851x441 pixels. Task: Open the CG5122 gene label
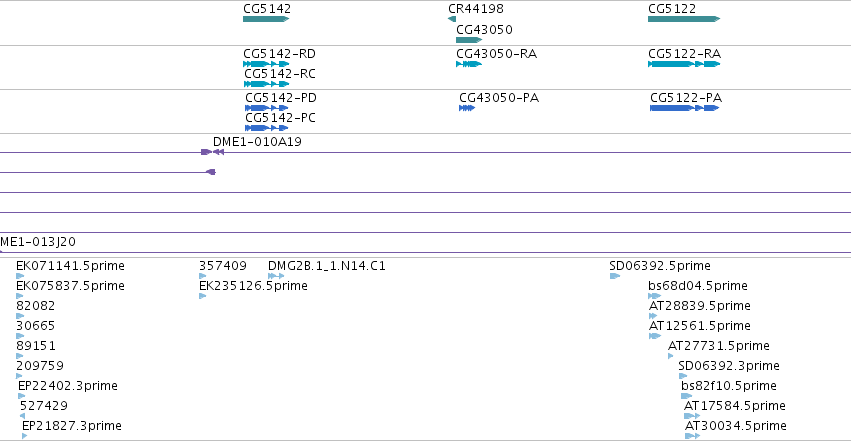pyautogui.click(x=672, y=9)
